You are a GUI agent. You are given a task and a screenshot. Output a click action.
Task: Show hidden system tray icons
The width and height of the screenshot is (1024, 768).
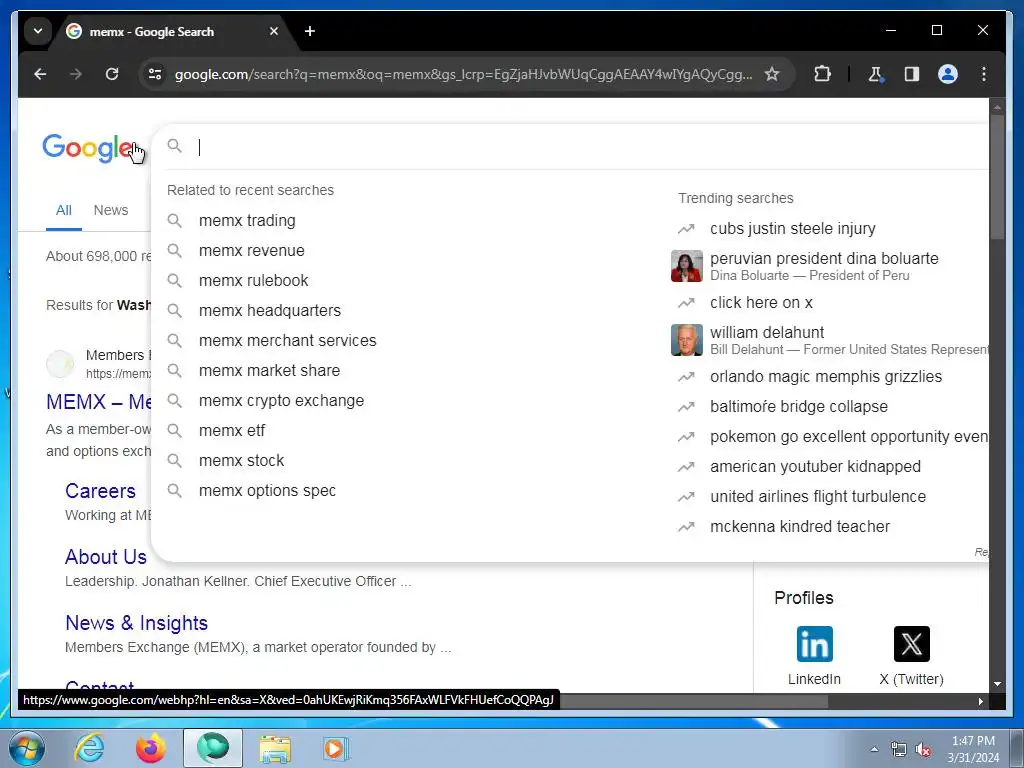[x=874, y=749]
